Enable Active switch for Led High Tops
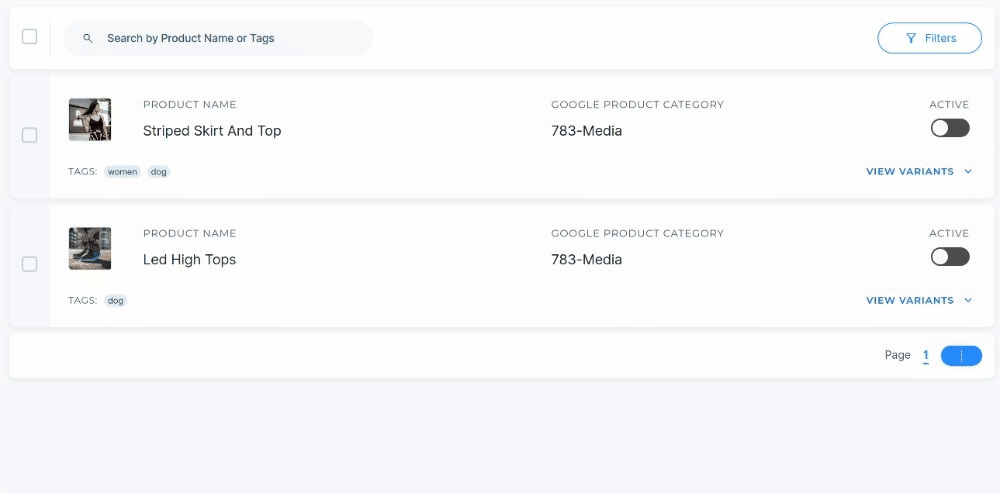Screen dimensions: 1000x493 (x=950, y=257)
